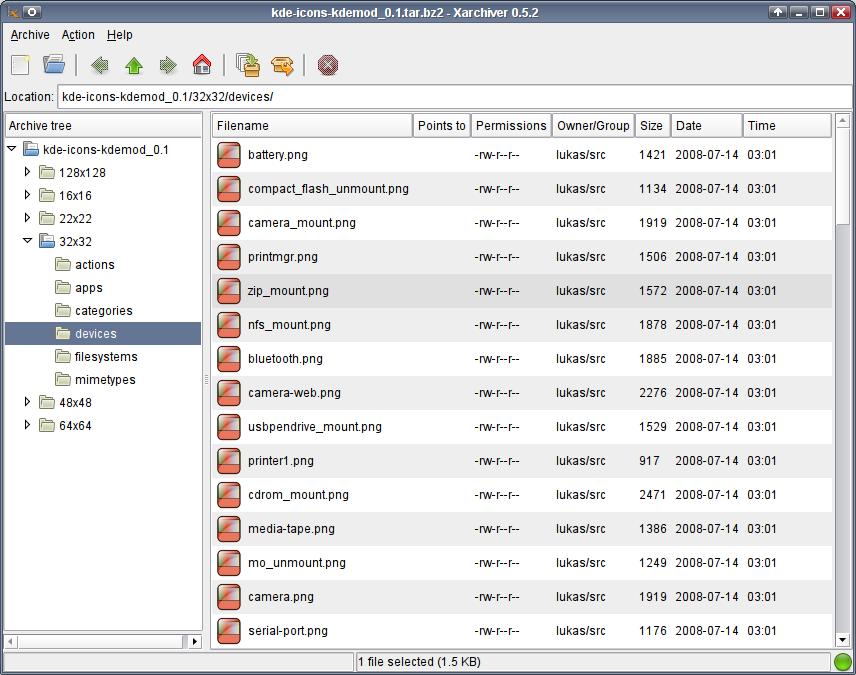This screenshot has height=675, width=856.
Task: Collapse the 32x32 folder tree node
Action: coord(28,241)
